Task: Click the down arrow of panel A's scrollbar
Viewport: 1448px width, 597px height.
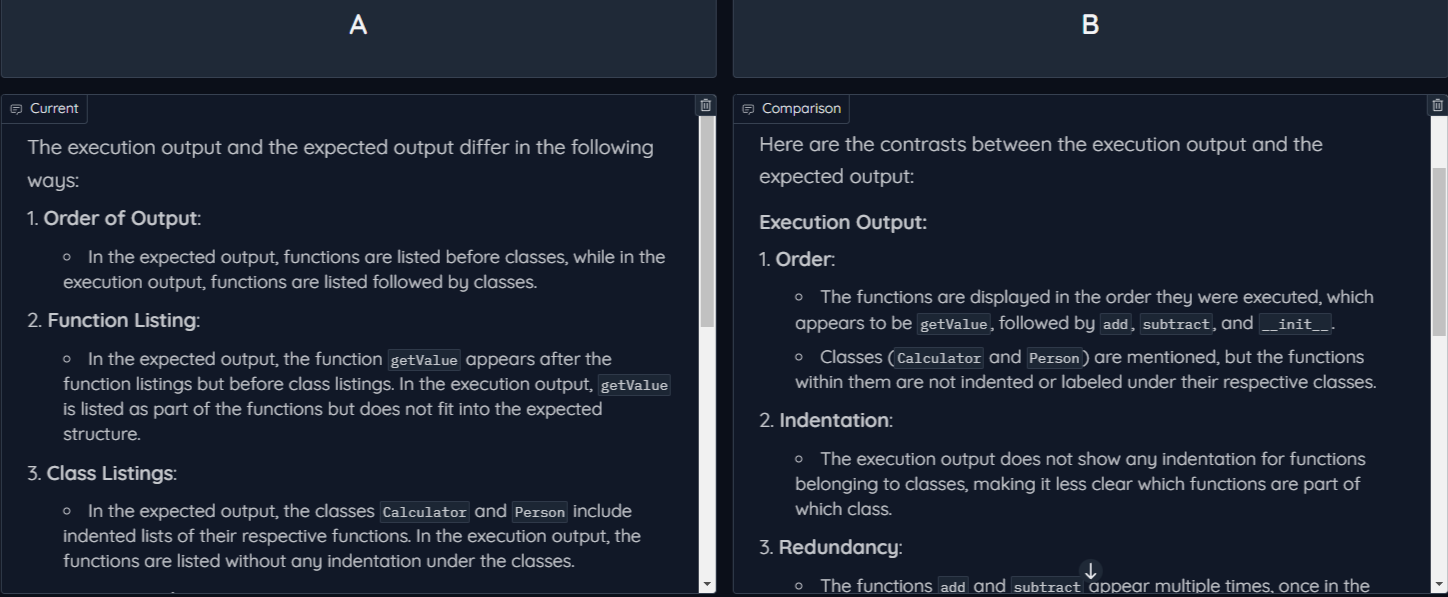Action: (x=707, y=584)
